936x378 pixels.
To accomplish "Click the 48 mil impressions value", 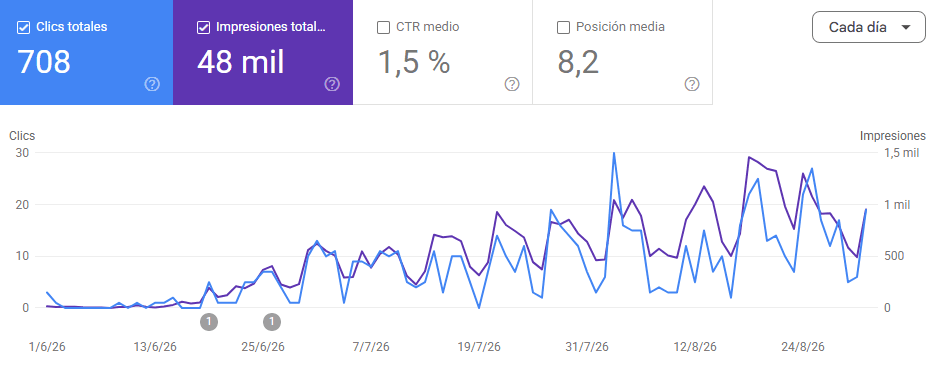I will [x=241, y=62].
